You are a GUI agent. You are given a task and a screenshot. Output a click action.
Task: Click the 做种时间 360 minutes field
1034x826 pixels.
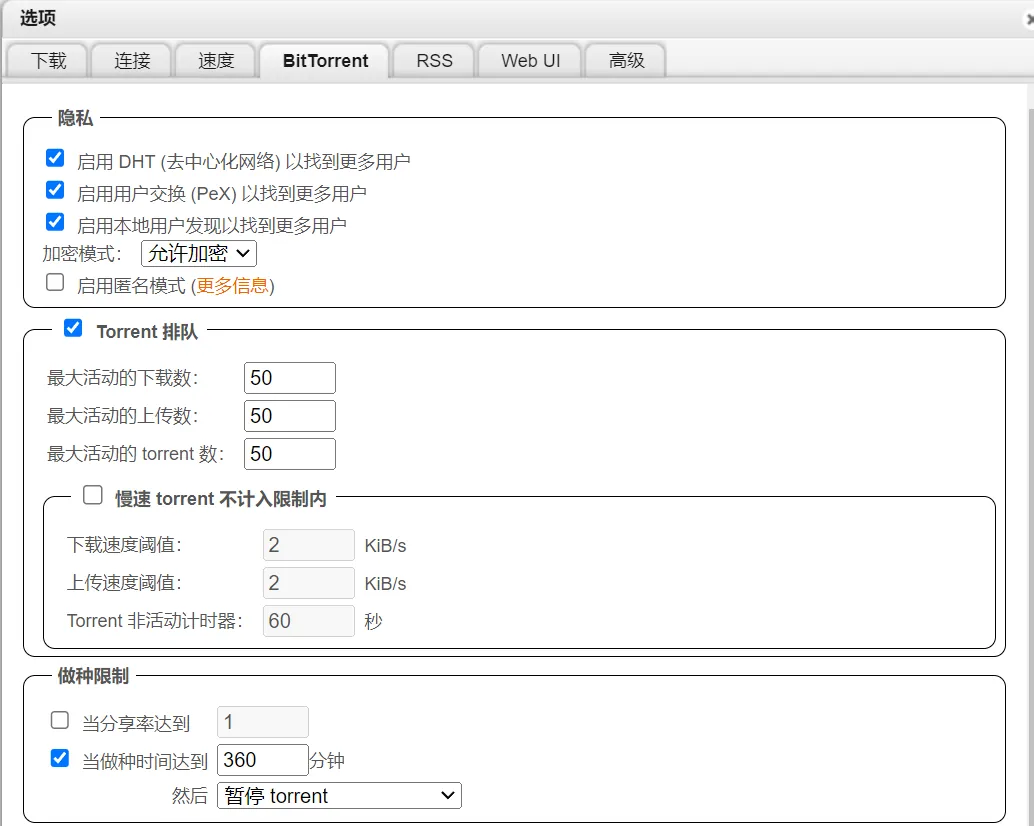pyautogui.click(x=262, y=760)
